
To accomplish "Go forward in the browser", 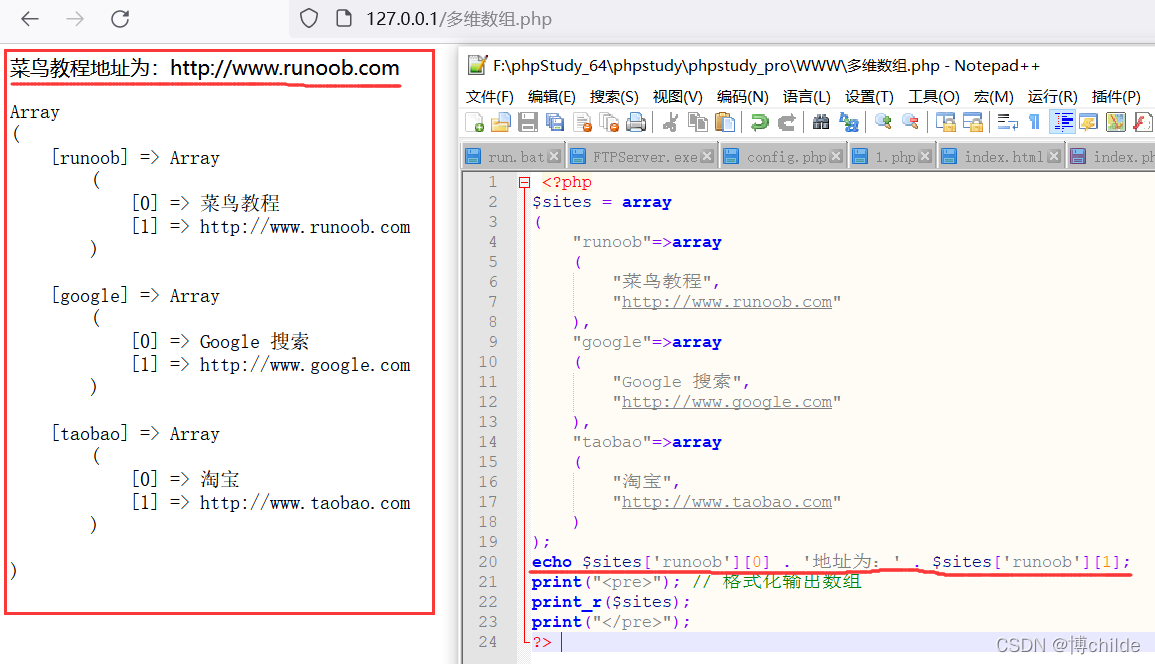I will pyautogui.click(x=75, y=18).
